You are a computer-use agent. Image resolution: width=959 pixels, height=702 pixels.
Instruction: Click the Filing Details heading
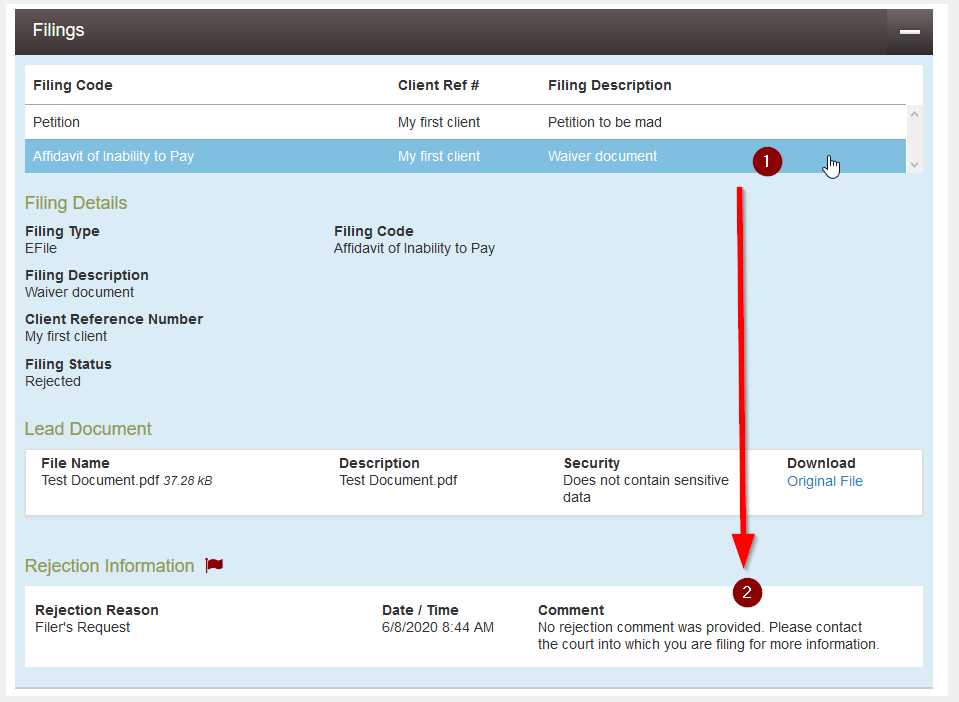(76, 203)
